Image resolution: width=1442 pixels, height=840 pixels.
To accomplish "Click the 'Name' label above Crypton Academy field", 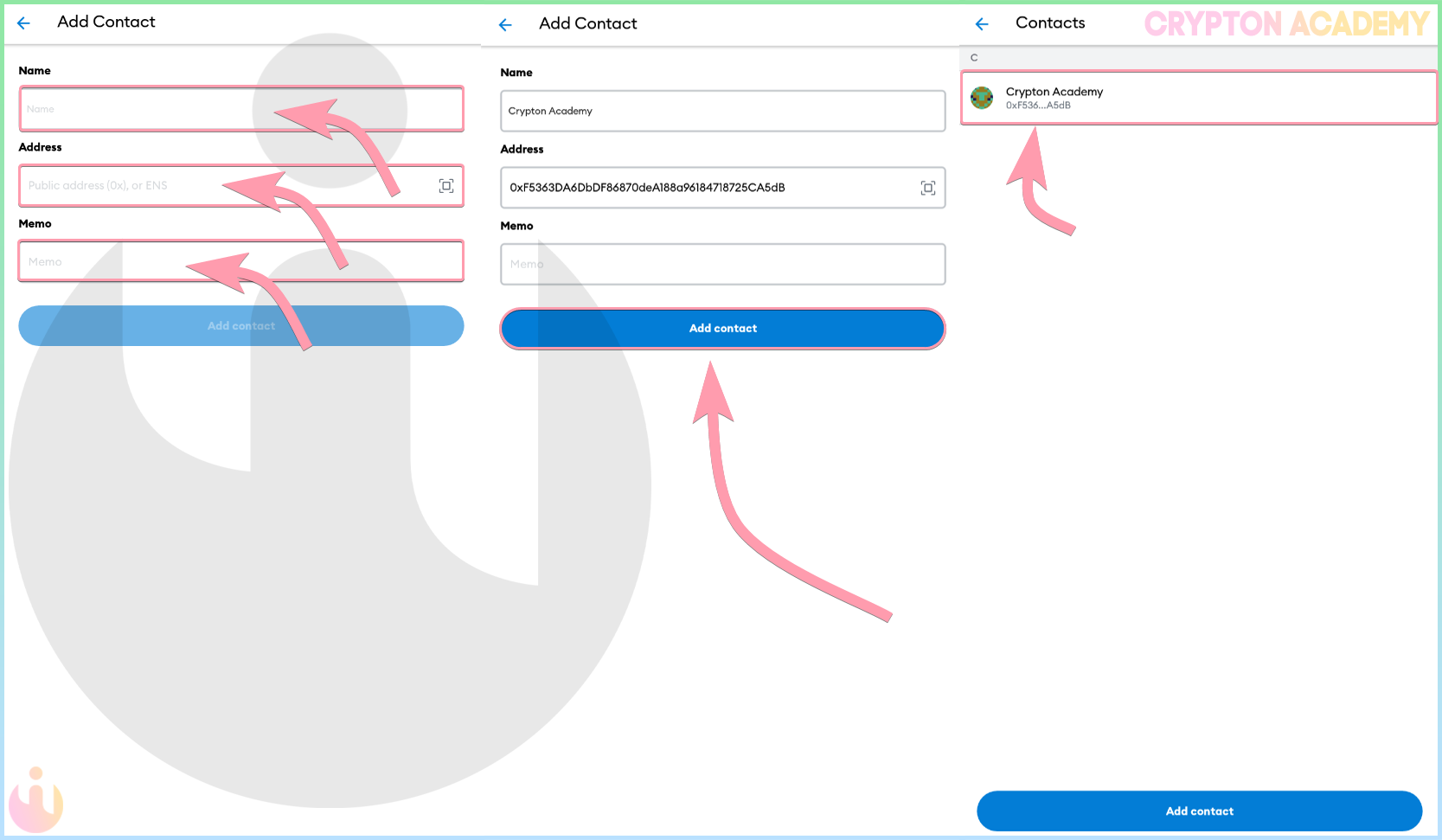I will [x=516, y=73].
